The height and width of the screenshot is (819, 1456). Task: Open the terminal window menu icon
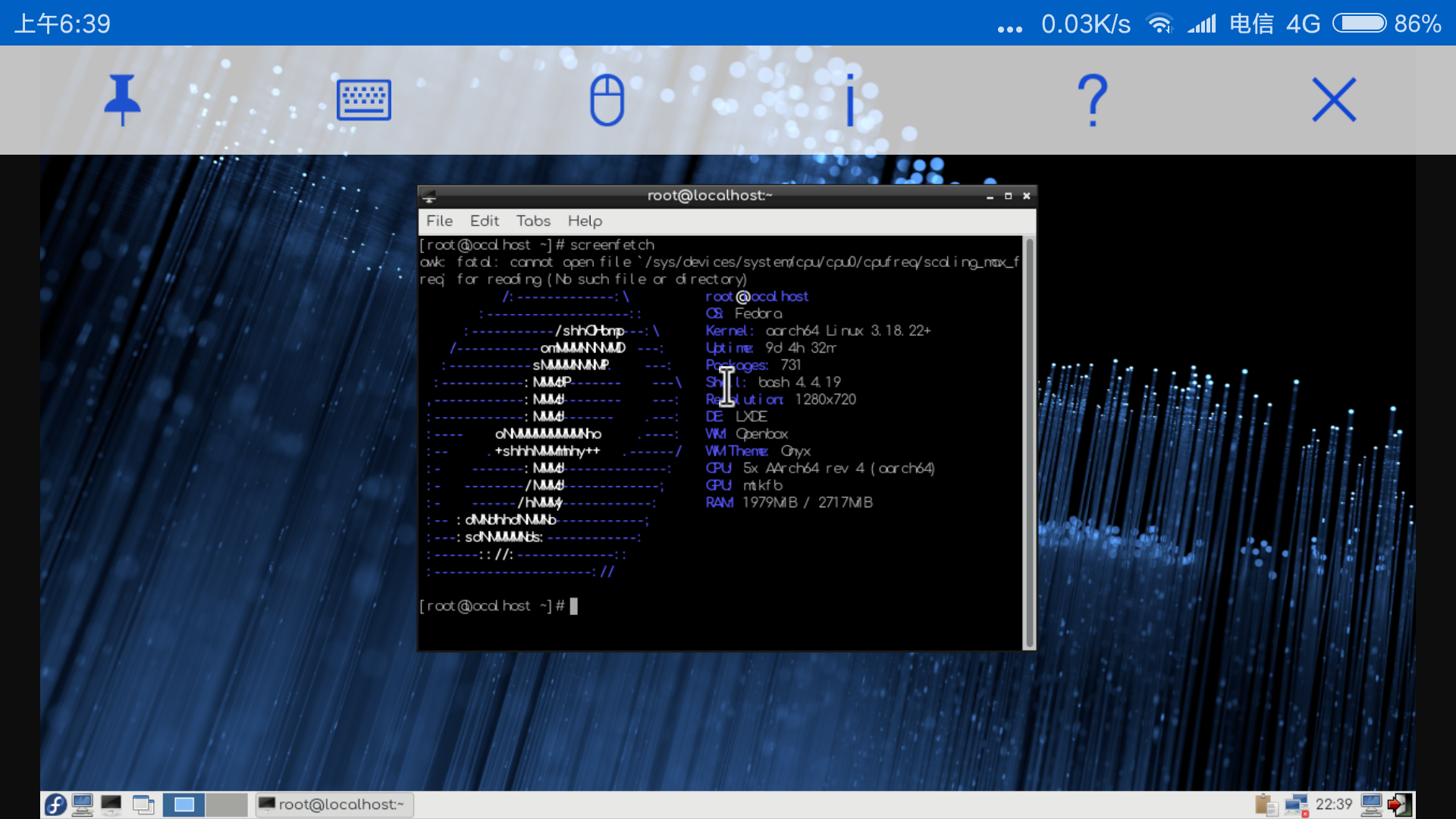pos(429,196)
